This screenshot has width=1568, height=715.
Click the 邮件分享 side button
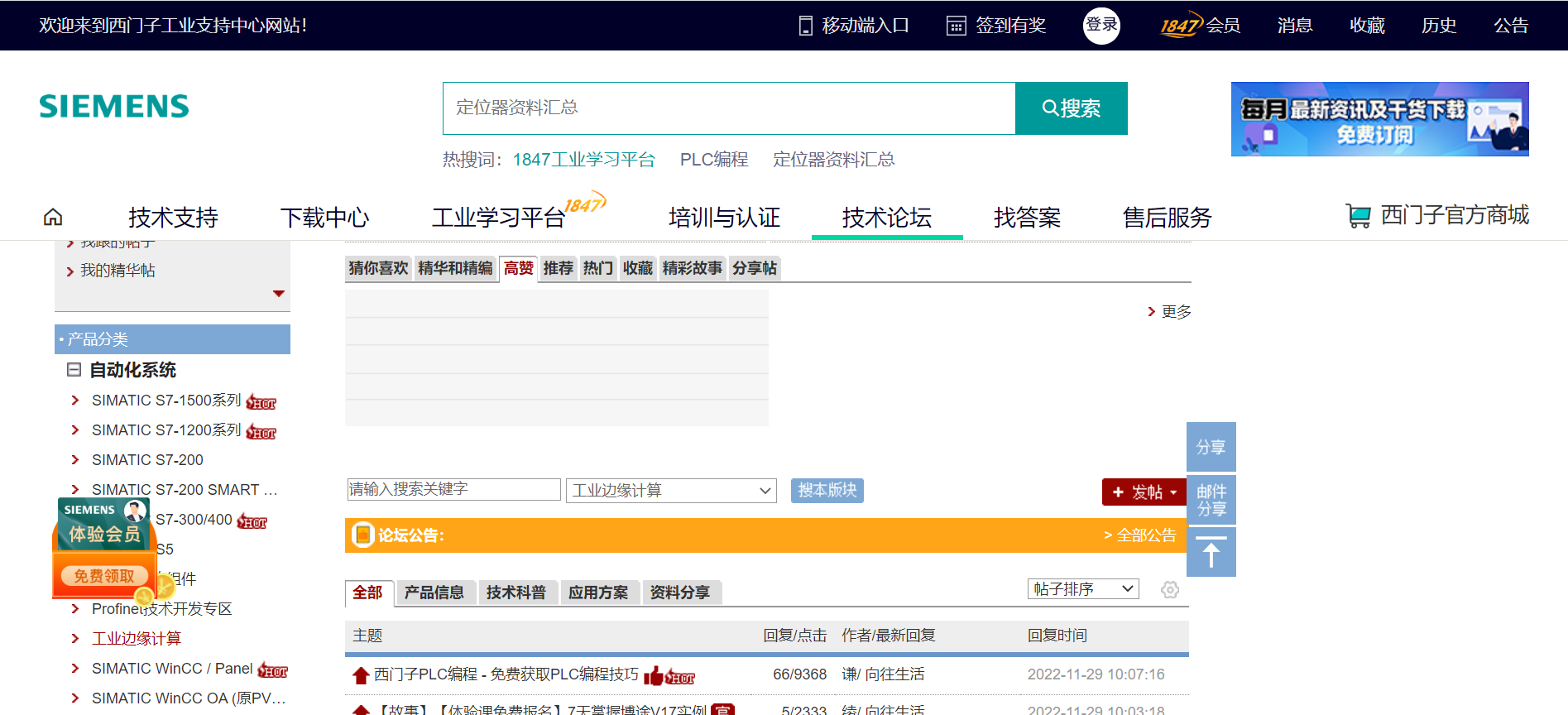pos(1211,500)
